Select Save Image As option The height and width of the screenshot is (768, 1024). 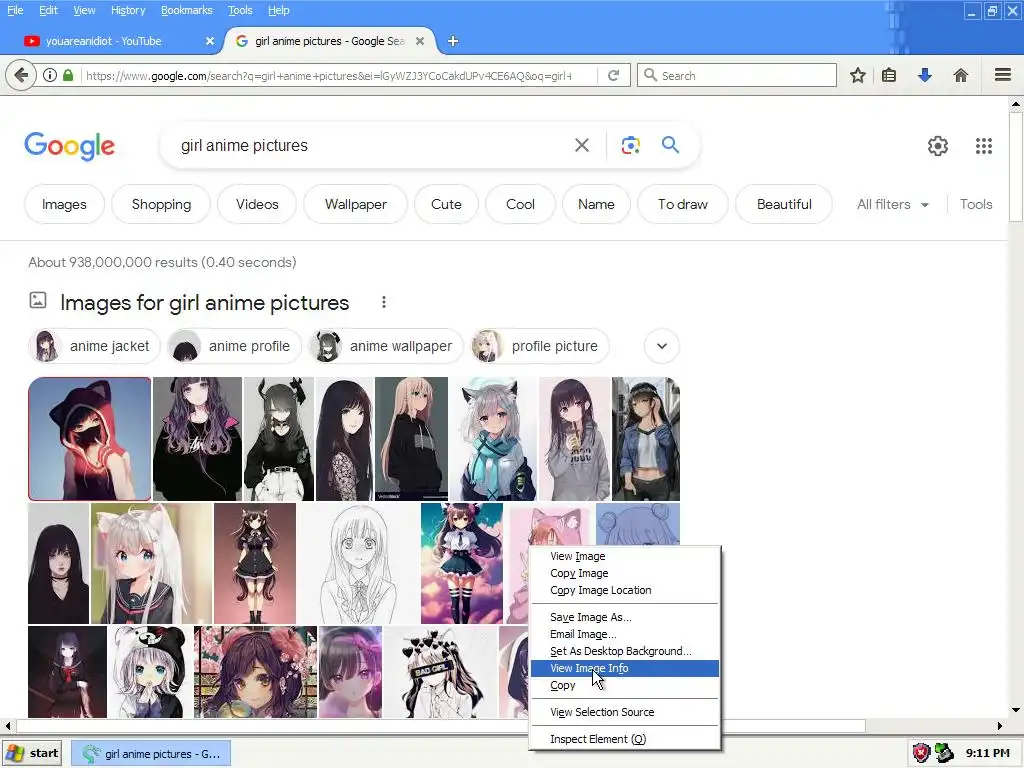point(624,617)
